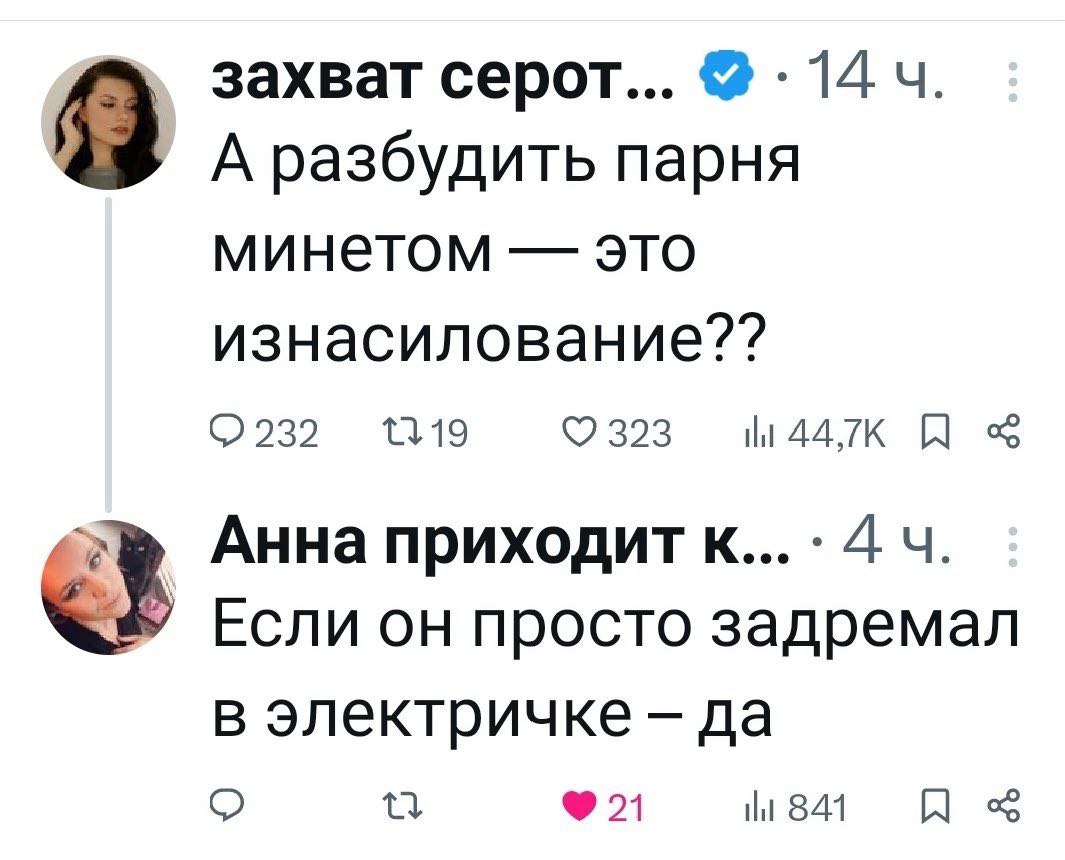Open Анна's avatar photo with black cat

[x=109, y=587]
